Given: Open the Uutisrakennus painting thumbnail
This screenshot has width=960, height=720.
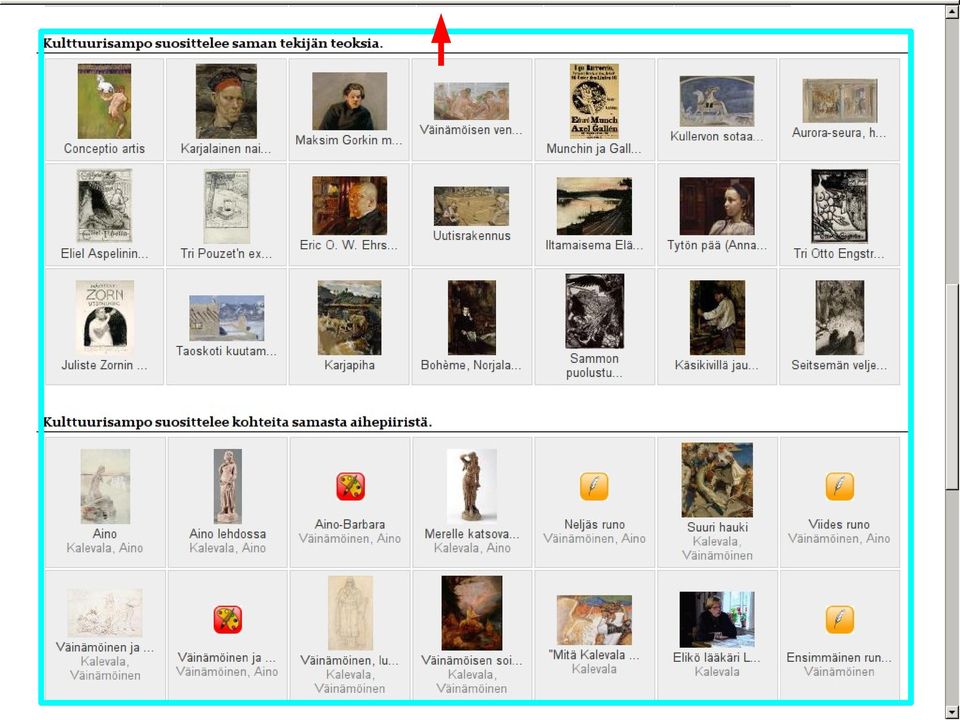Looking at the screenshot, I should (471, 206).
